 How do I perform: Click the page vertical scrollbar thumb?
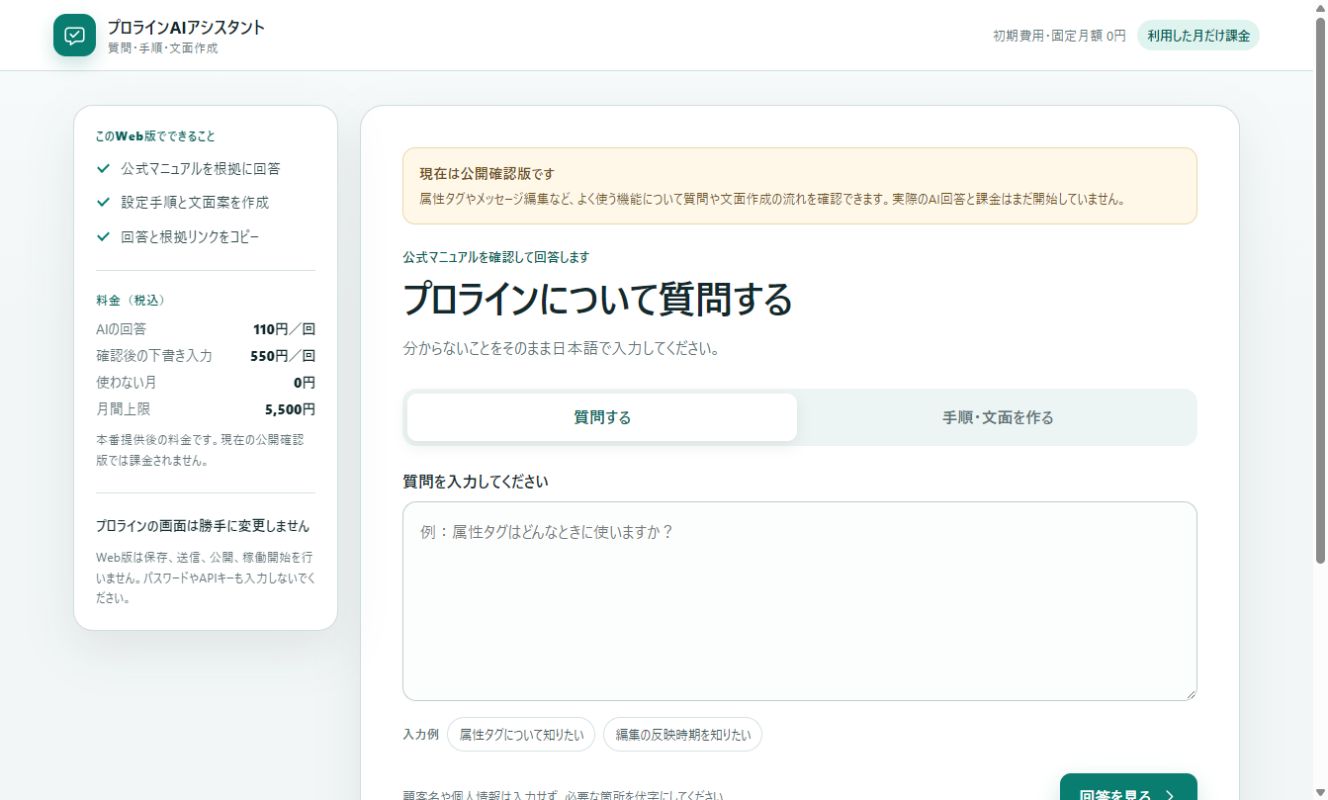[x=1320, y=290]
